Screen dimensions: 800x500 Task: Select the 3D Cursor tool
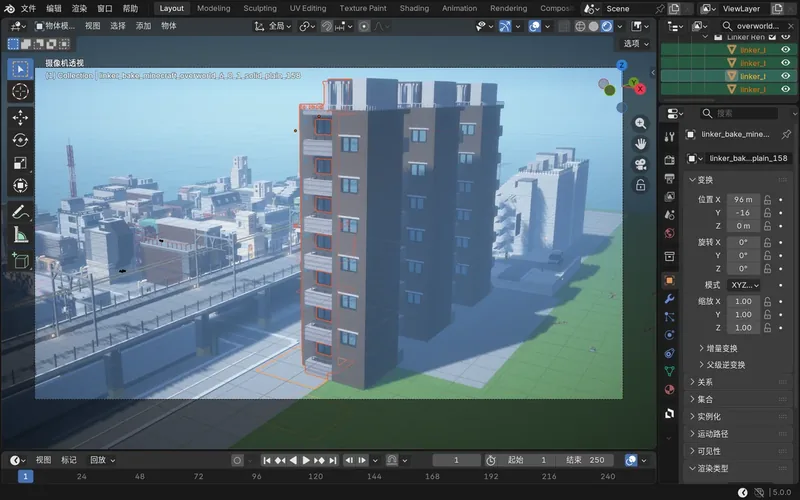(20, 92)
